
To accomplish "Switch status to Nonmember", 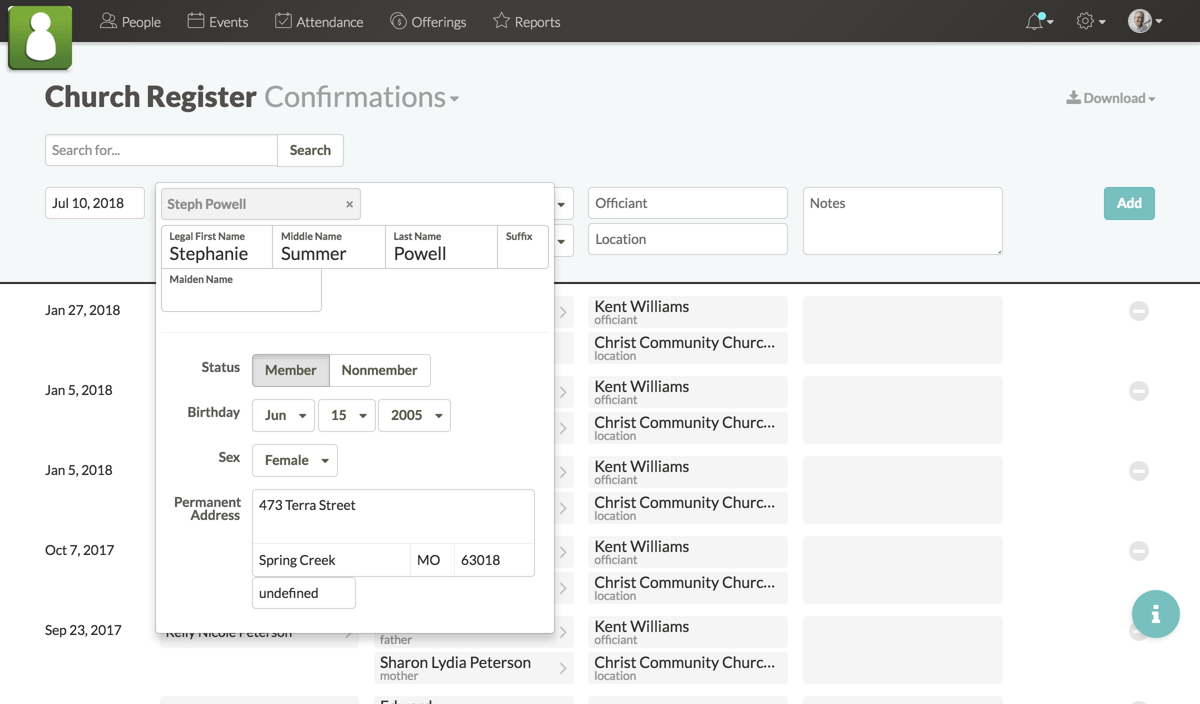I will 379,370.
